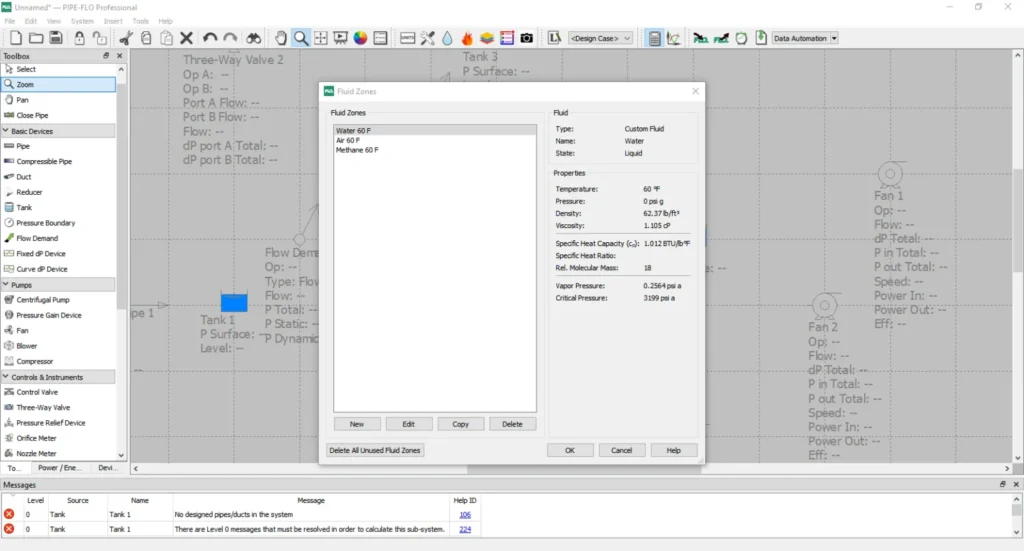Image resolution: width=1024 pixels, height=551 pixels.
Task: Click the scissors Cut toolbar icon
Action: 126,38
